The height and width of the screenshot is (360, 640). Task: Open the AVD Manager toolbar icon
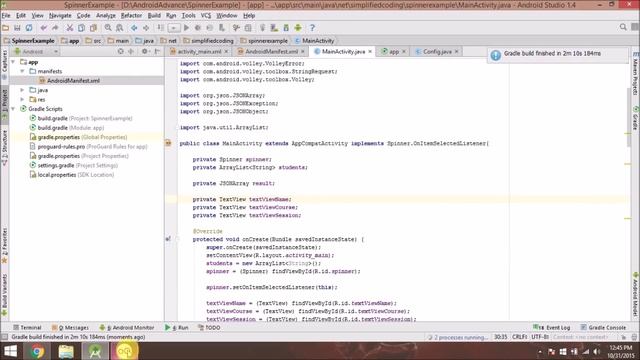pyautogui.click(x=274, y=28)
